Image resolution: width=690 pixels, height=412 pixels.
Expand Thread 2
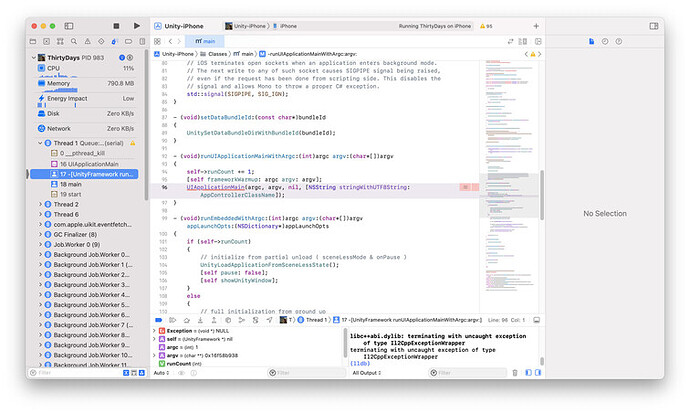click(40, 204)
